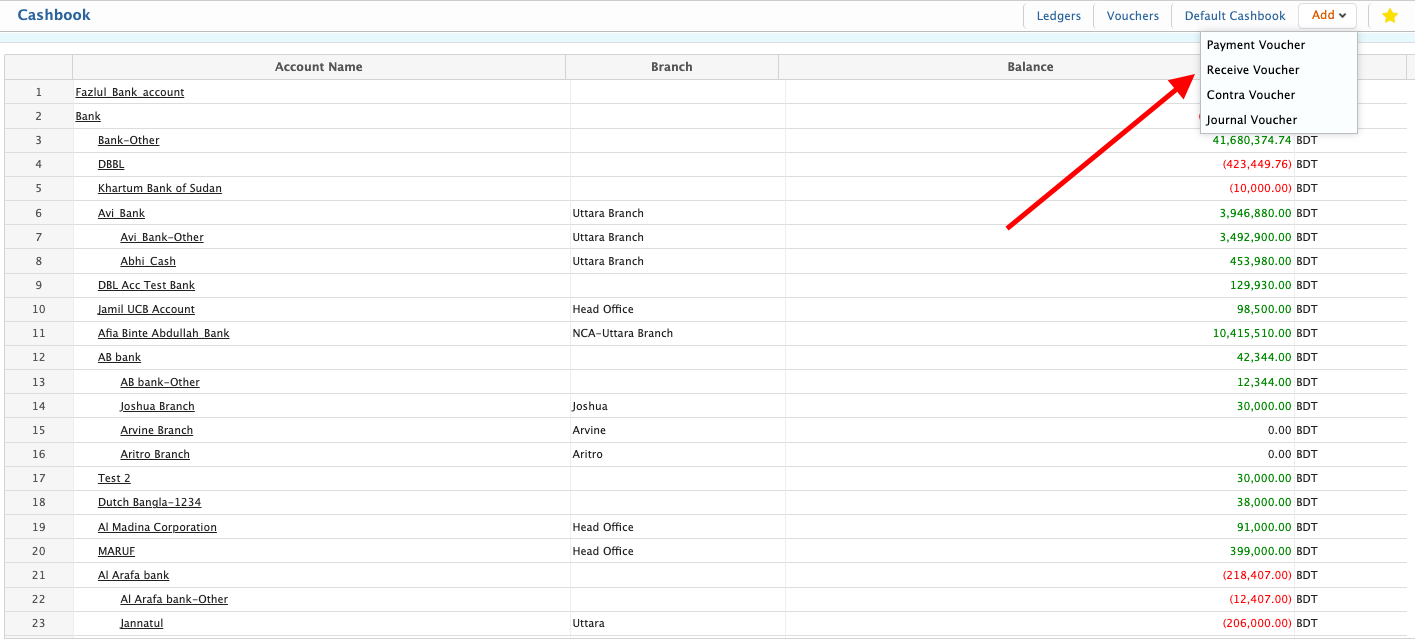Viewport: 1415px width, 639px height.
Task: Select Payment Voucher from the menu
Action: [1255, 45]
